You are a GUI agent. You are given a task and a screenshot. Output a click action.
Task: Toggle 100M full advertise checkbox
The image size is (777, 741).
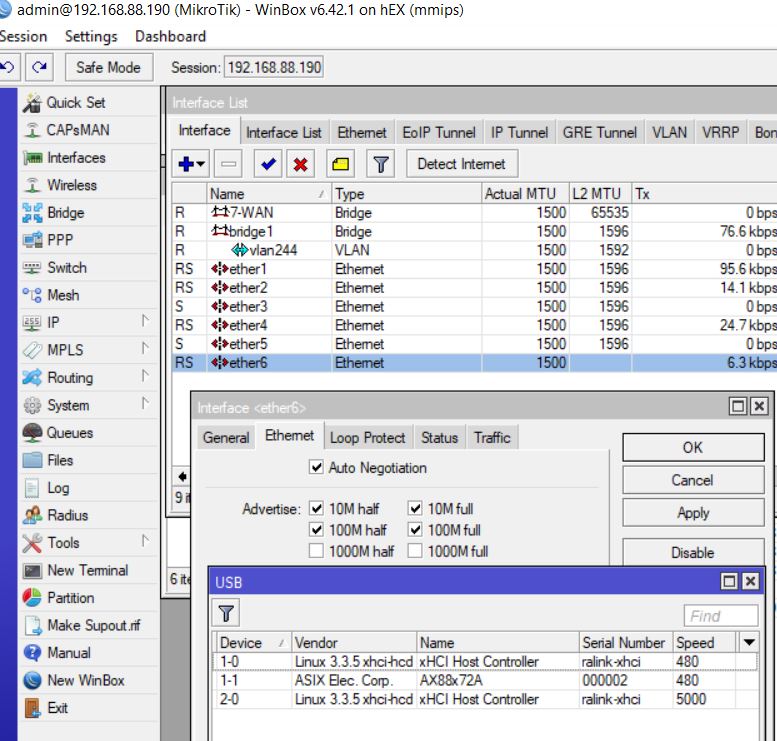[x=415, y=529]
